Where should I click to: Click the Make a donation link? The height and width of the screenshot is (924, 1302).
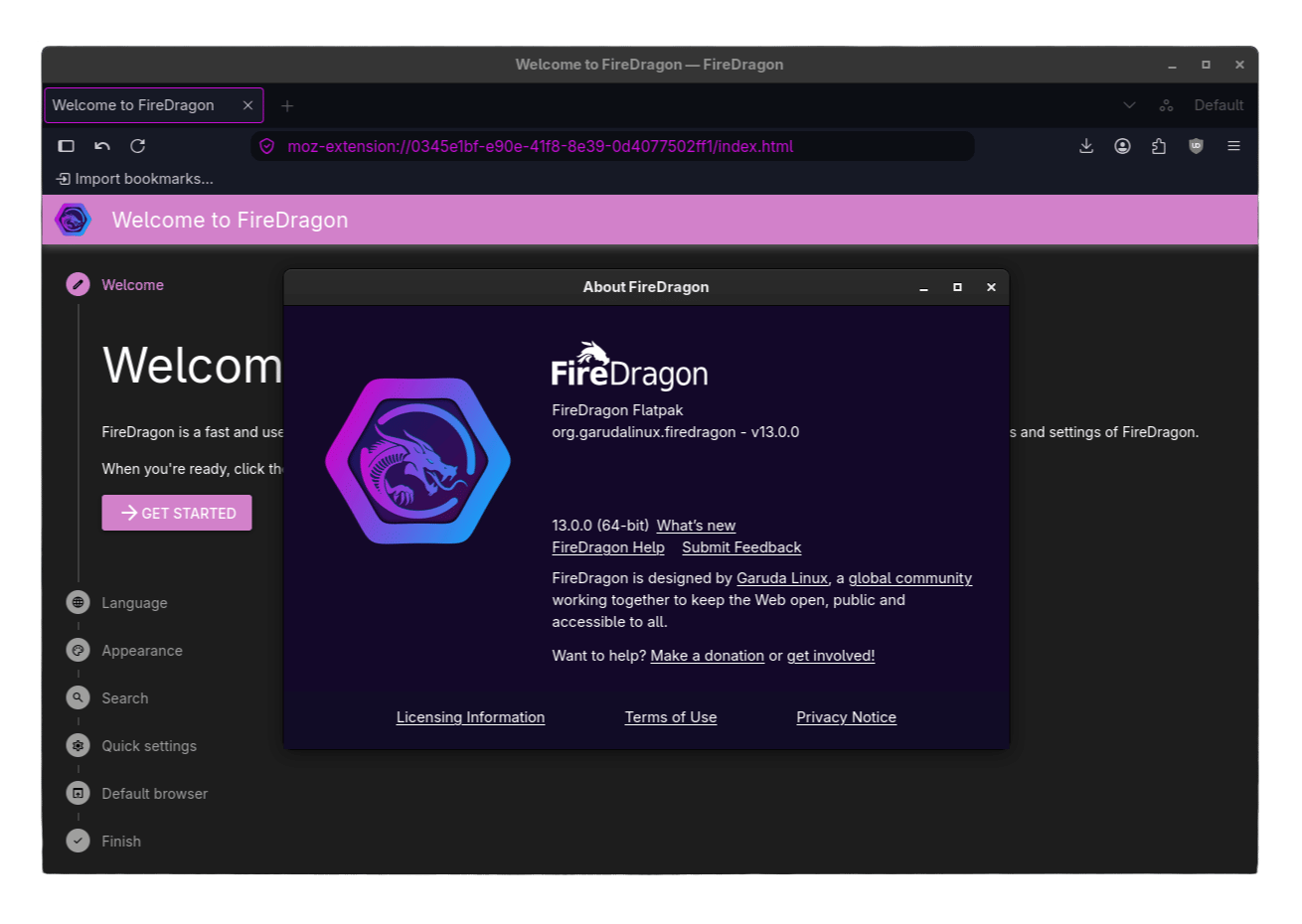[708, 656]
